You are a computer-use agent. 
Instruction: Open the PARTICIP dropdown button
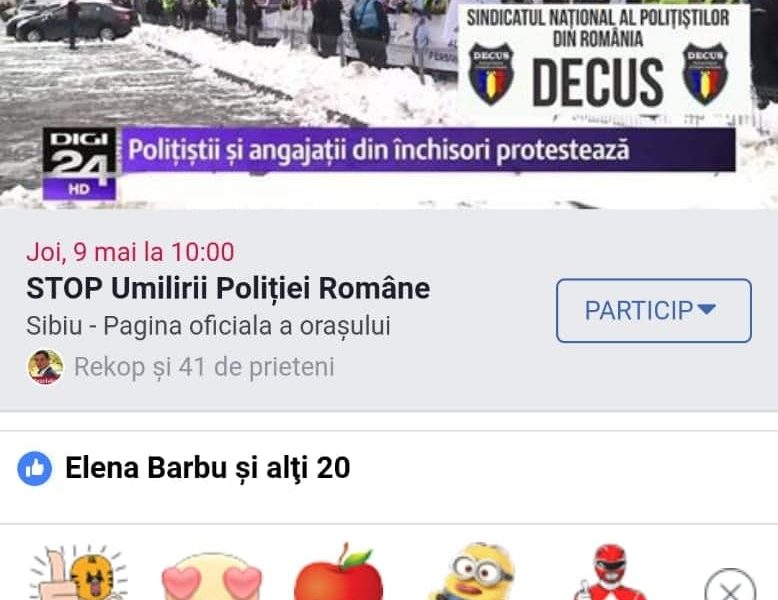[x=653, y=311]
